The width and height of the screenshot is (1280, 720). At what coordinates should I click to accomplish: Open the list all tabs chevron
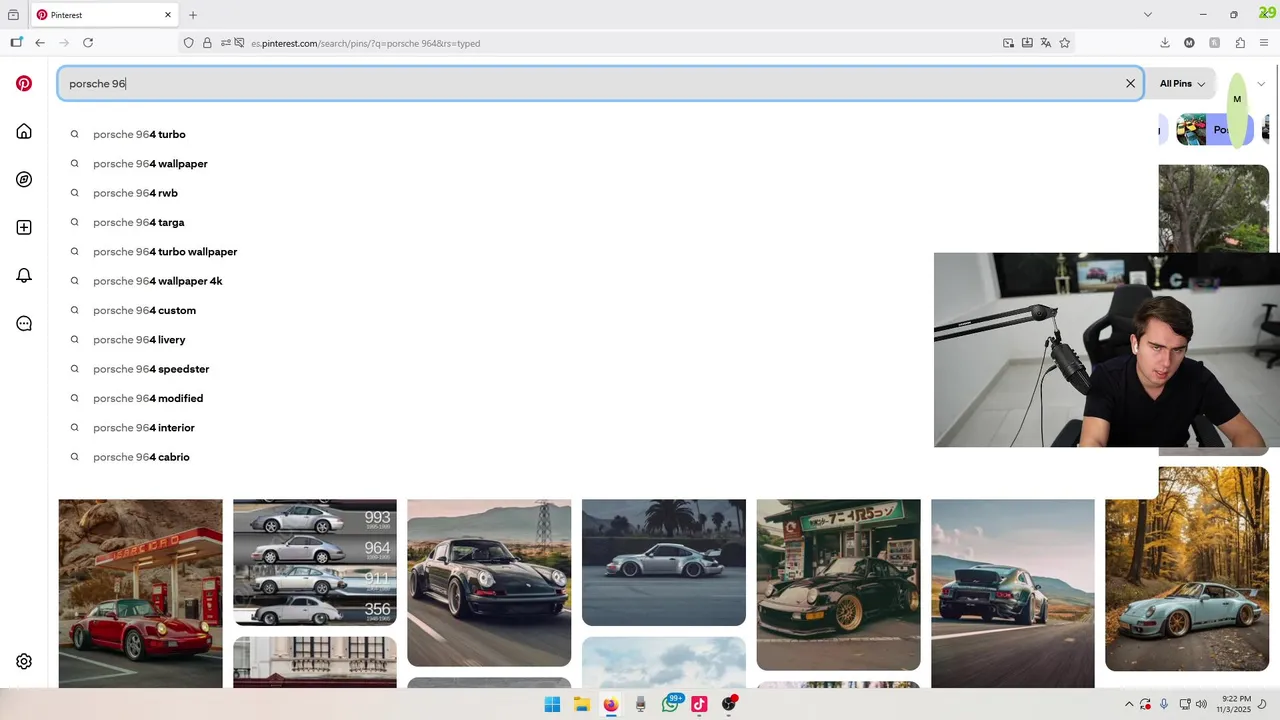pyautogui.click(x=1148, y=15)
